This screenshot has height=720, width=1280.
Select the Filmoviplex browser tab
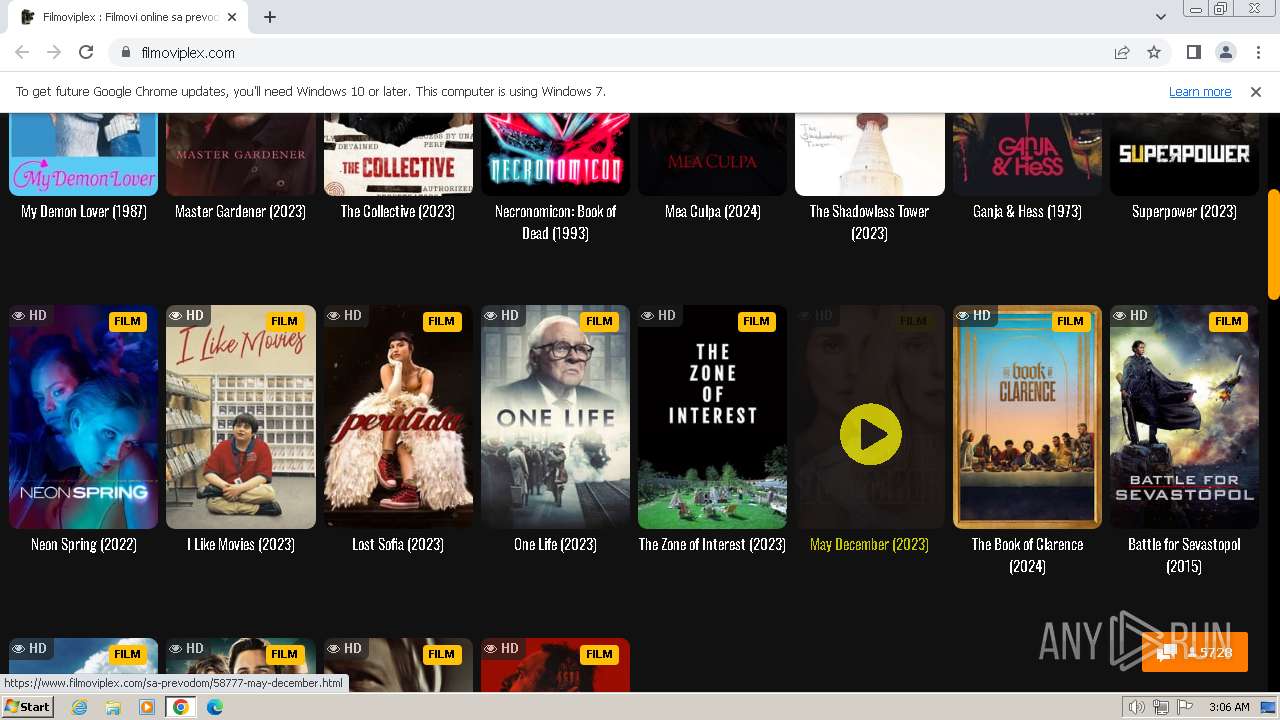130,17
